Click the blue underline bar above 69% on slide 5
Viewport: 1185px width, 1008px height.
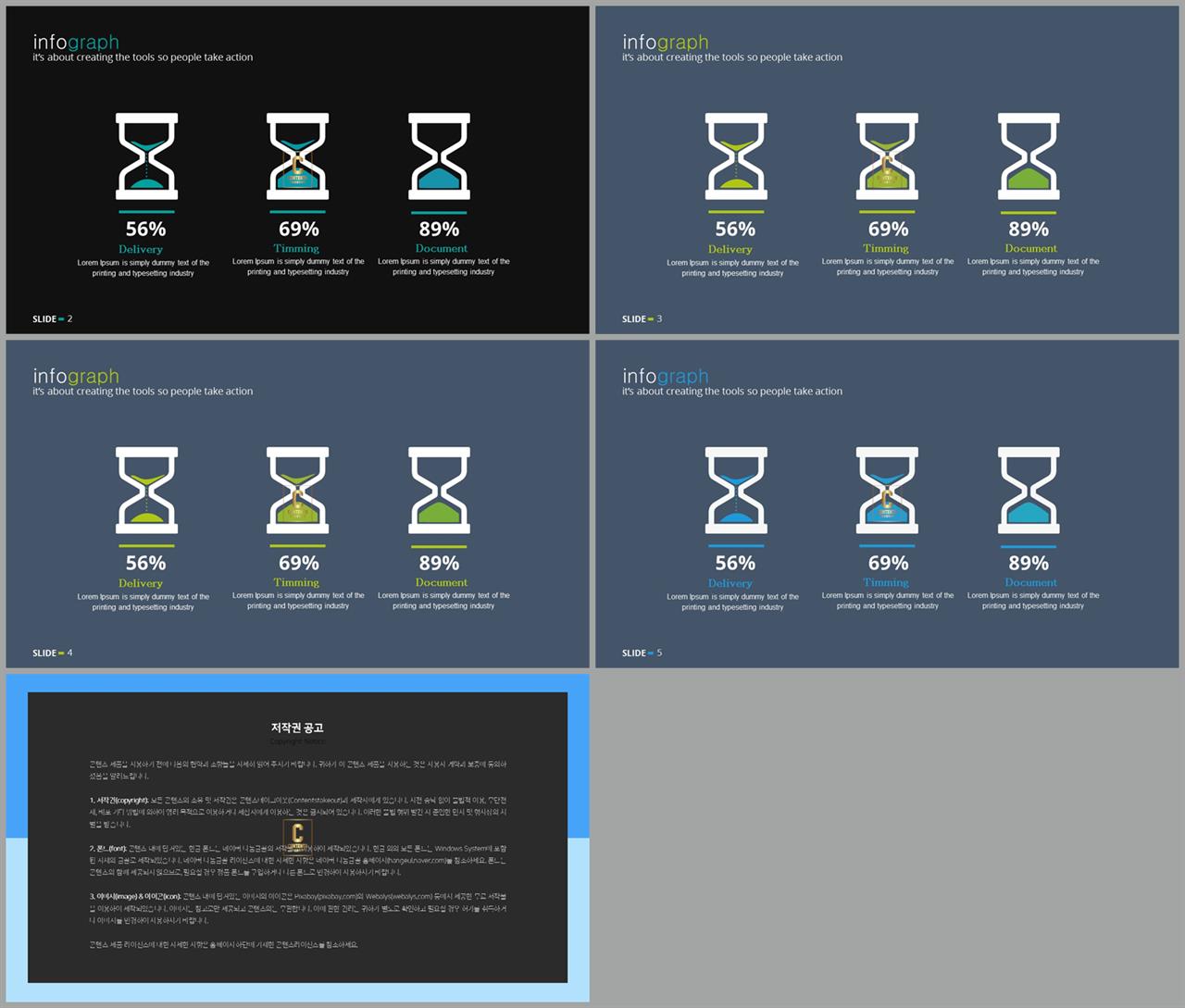[x=887, y=546]
